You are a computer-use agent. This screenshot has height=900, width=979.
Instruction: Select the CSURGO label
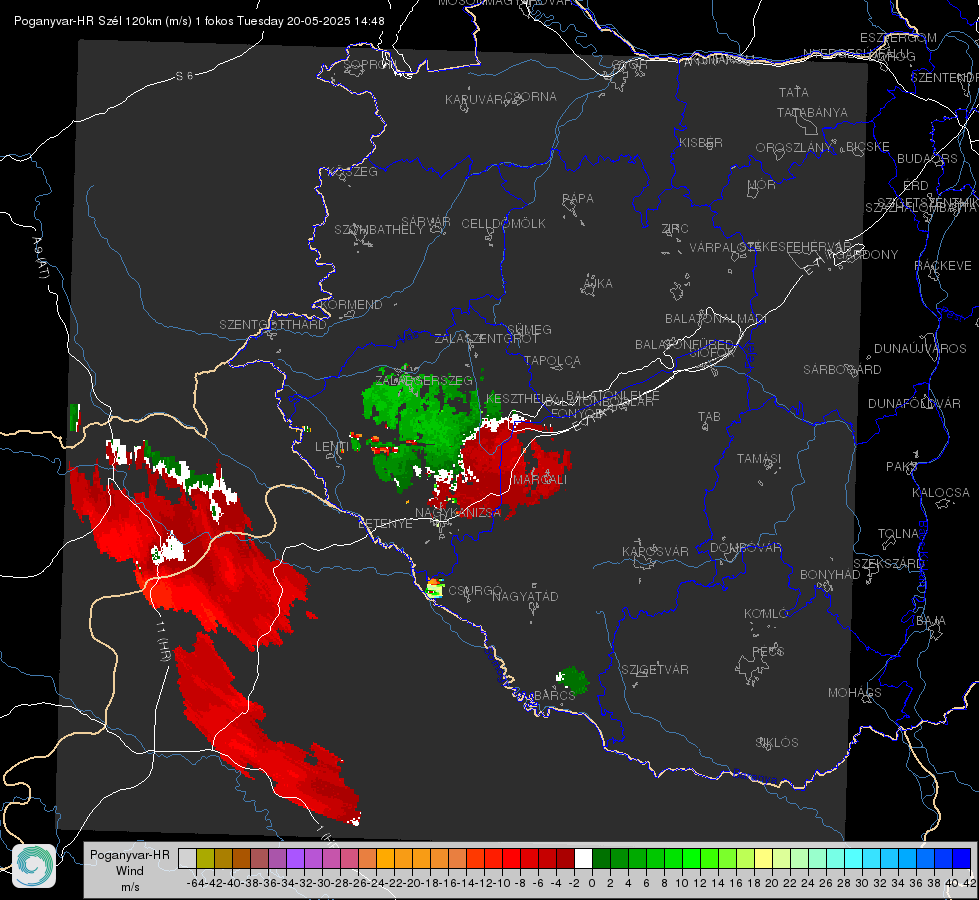tap(475, 591)
